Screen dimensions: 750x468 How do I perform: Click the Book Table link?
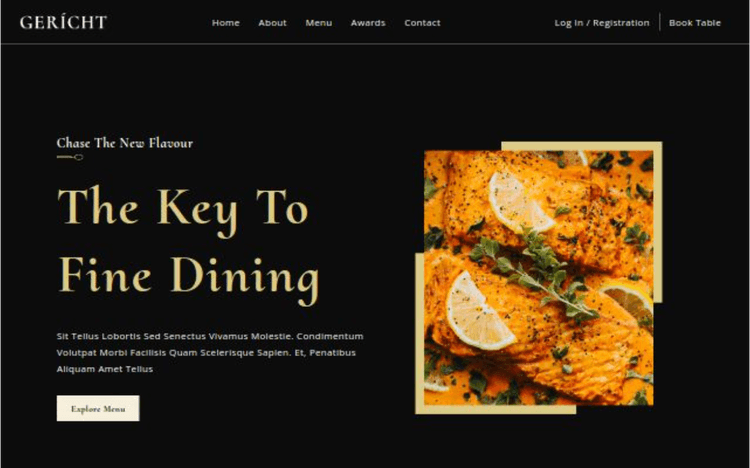(695, 22)
